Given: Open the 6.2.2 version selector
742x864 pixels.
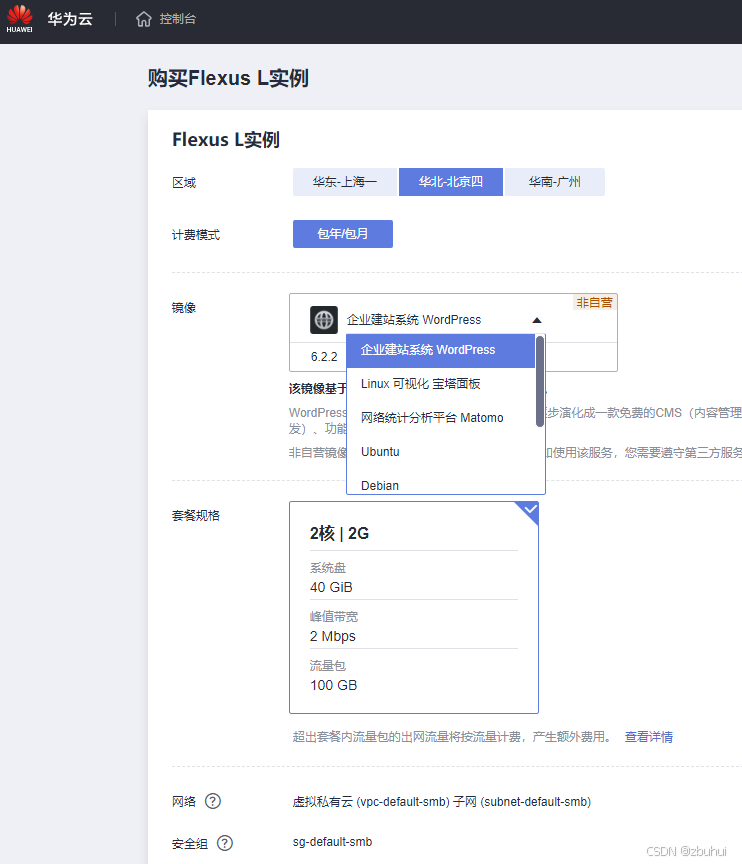Looking at the screenshot, I should click(324, 357).
